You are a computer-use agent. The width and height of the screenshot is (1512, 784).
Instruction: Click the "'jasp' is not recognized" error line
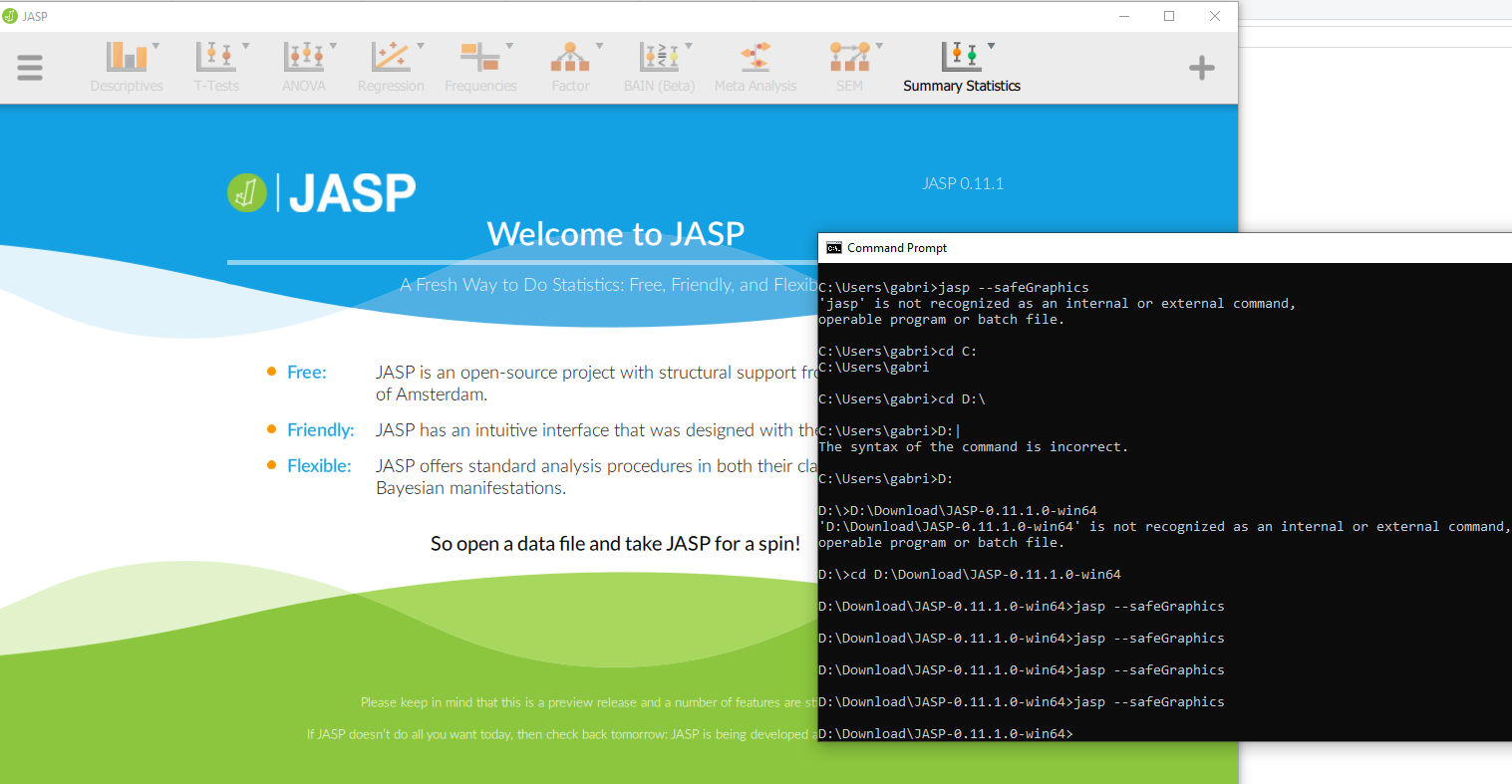(1058, 304)
